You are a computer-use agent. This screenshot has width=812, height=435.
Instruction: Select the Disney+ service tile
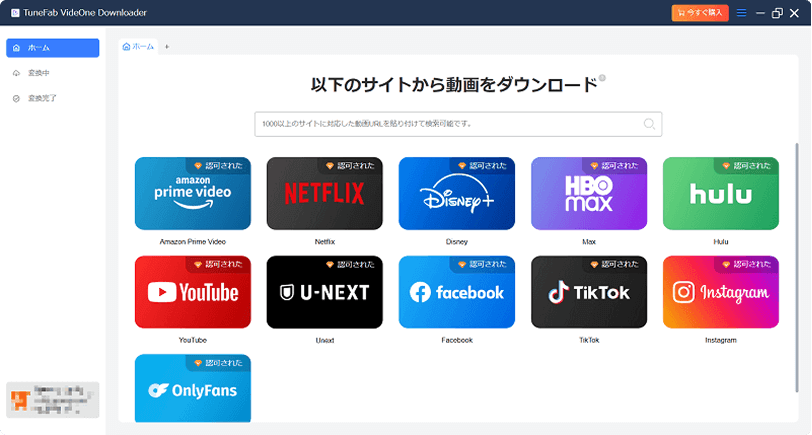click(457, 193)
